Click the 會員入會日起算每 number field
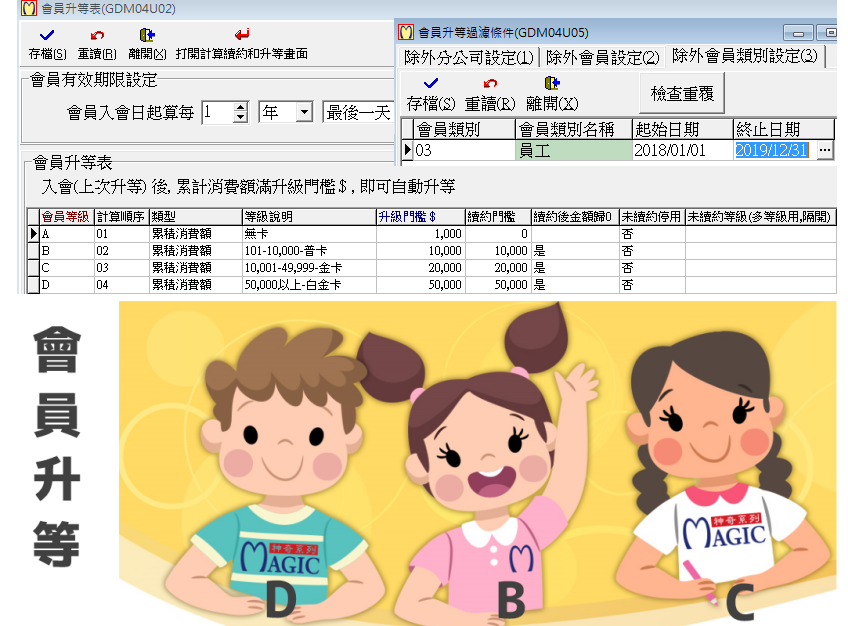 (218, 112)
